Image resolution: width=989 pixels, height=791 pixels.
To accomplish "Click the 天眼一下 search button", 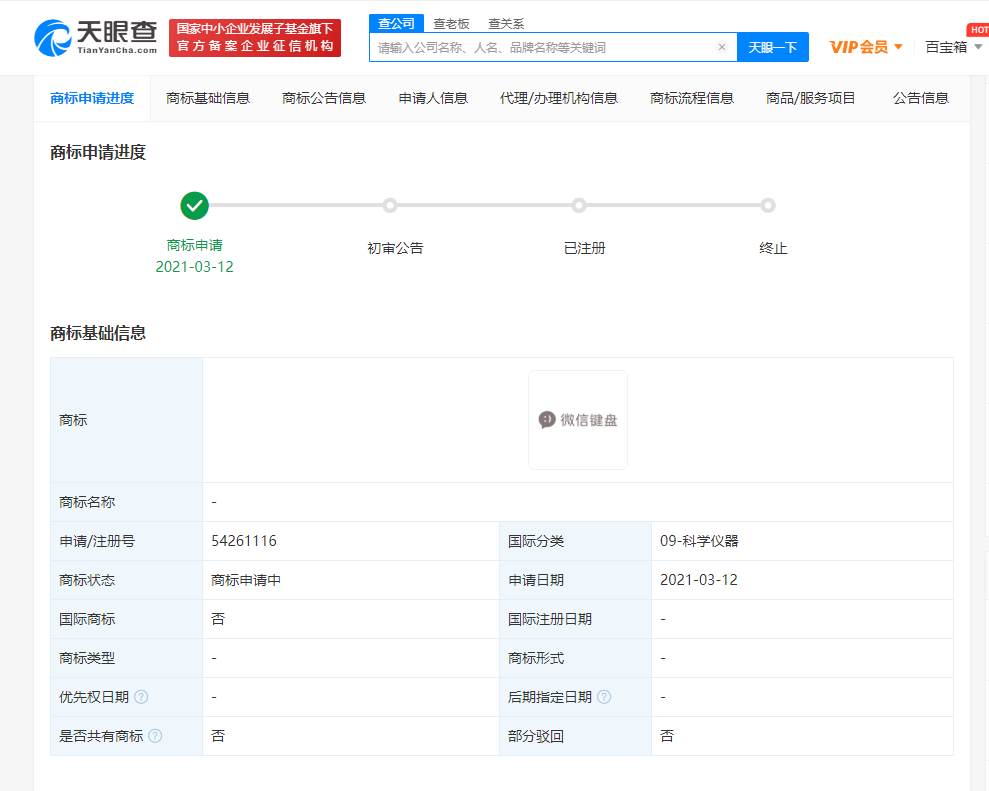I will pyautogui.click(x=772, y=47).
